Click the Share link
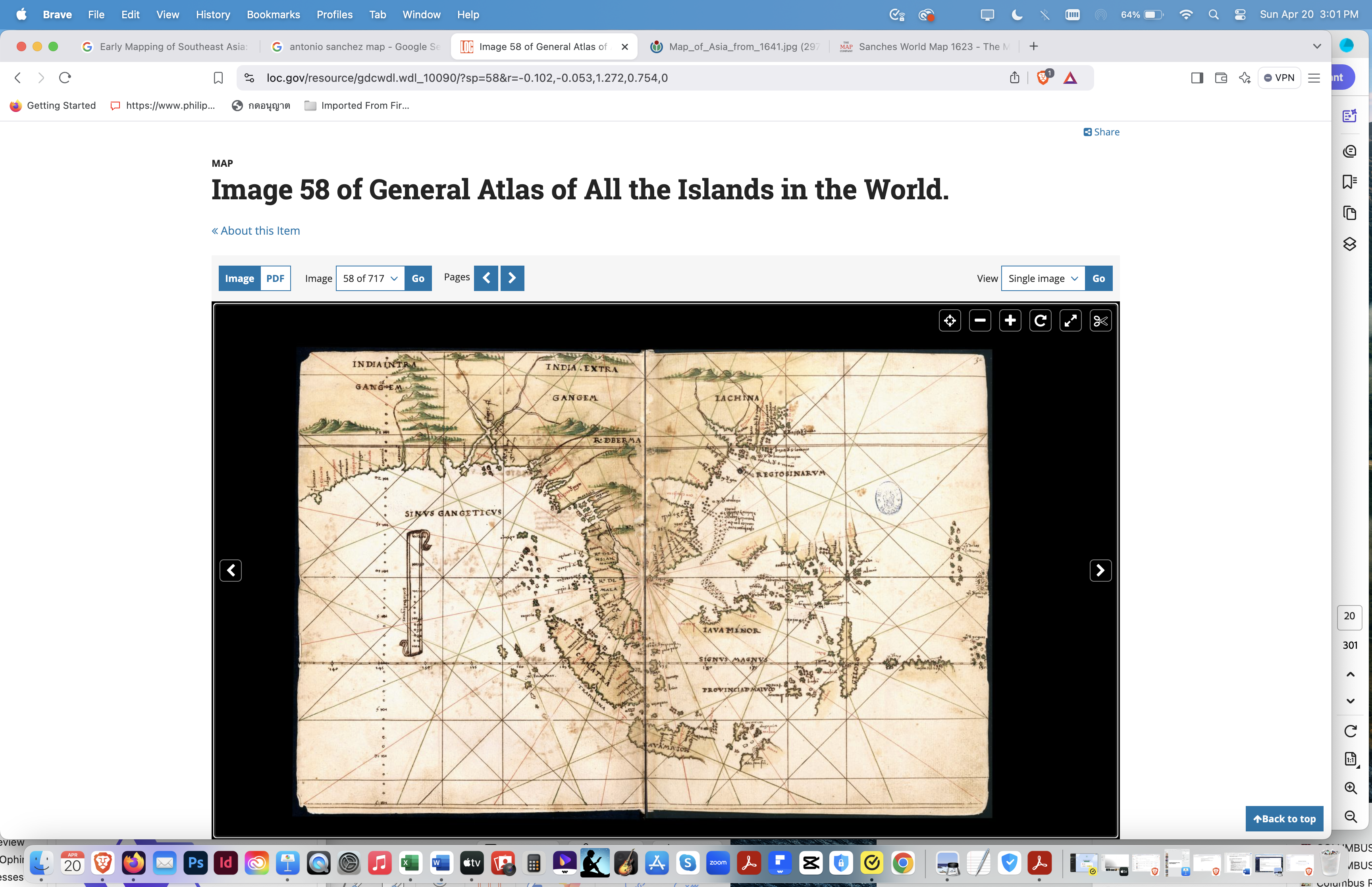This screenshot has width=1372, height=887. [1101, 132]
